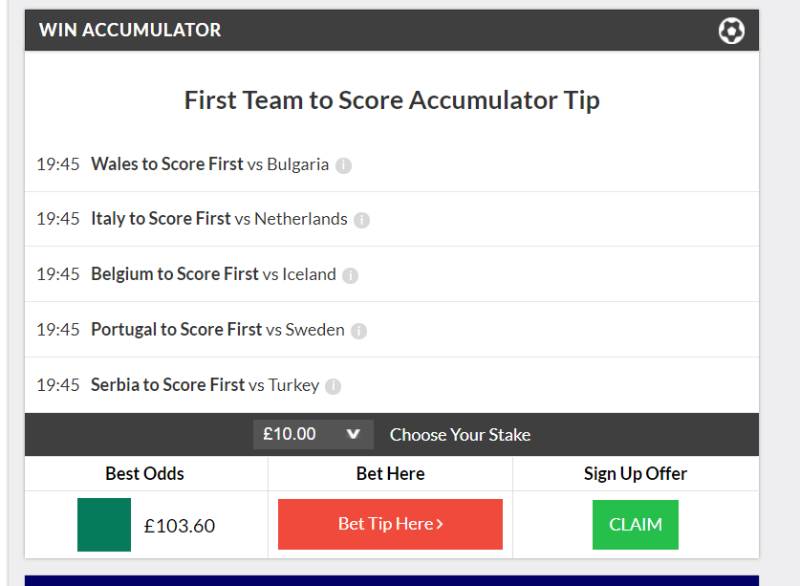The width and height of the screenshot is (800, 586).
Task: Open info icon beside Wales vs Bulgaria
Action: [x=342, y=165]
